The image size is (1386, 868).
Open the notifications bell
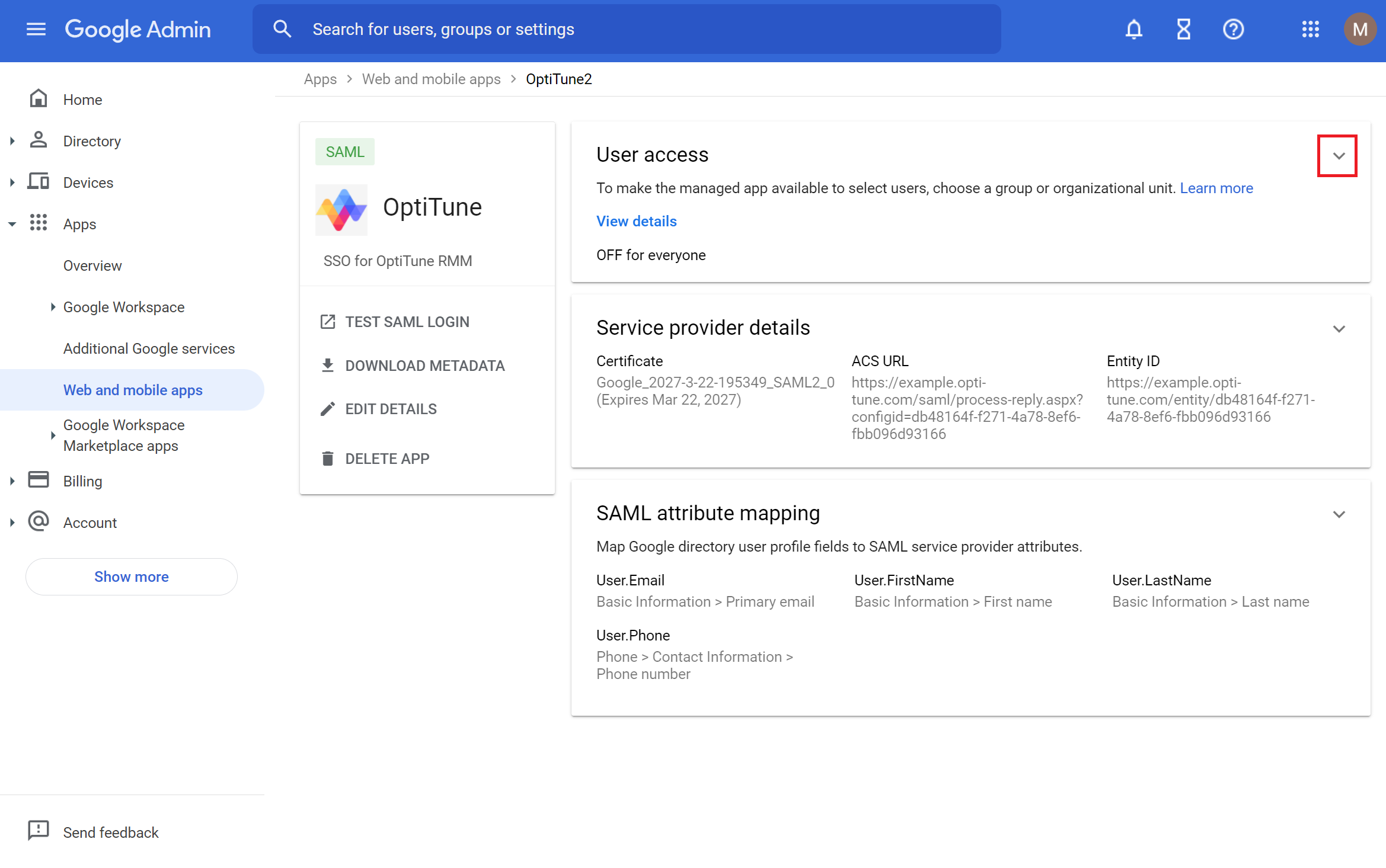pyautogui.click(x=1133, y=29)
